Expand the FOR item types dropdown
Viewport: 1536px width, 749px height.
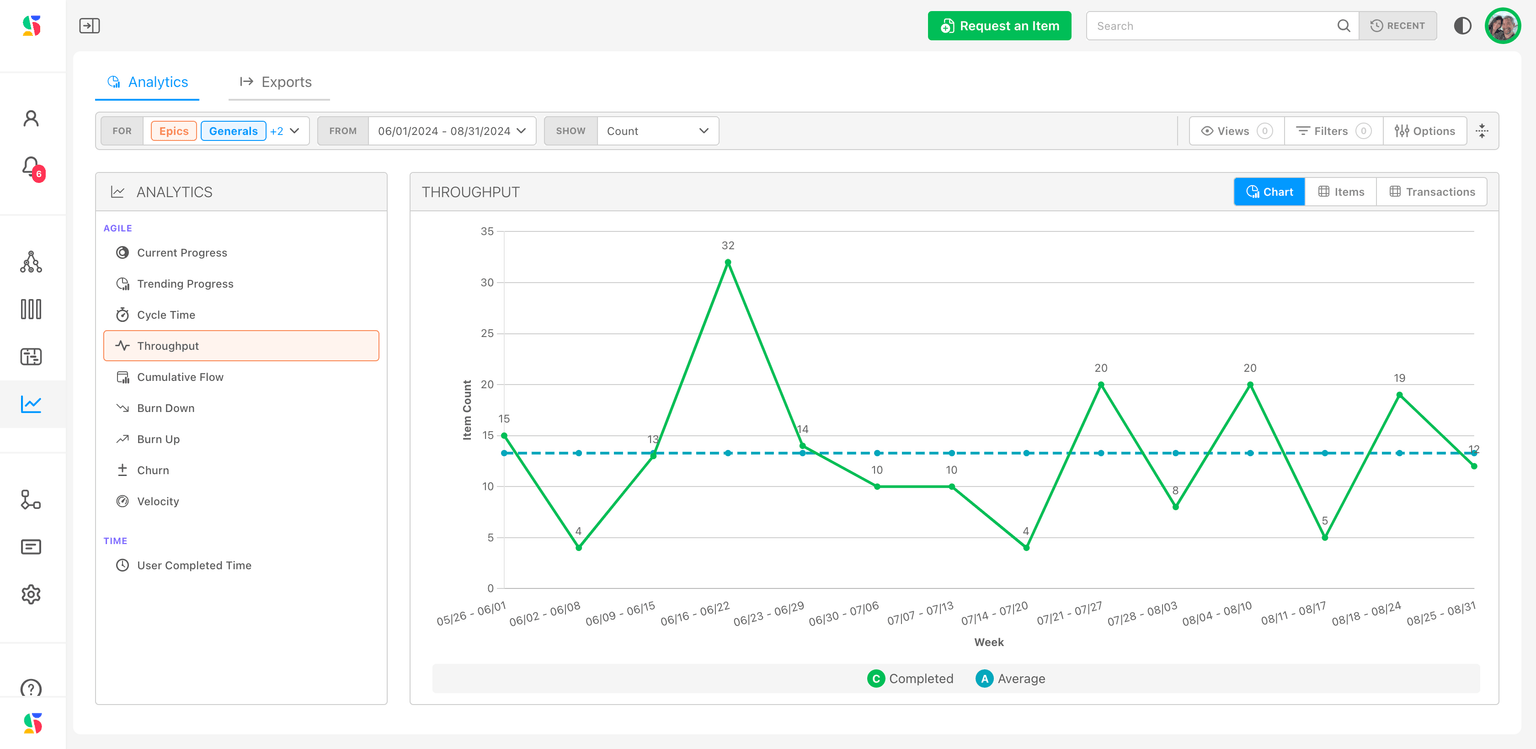pyautogui.click(x=294, y=131)
